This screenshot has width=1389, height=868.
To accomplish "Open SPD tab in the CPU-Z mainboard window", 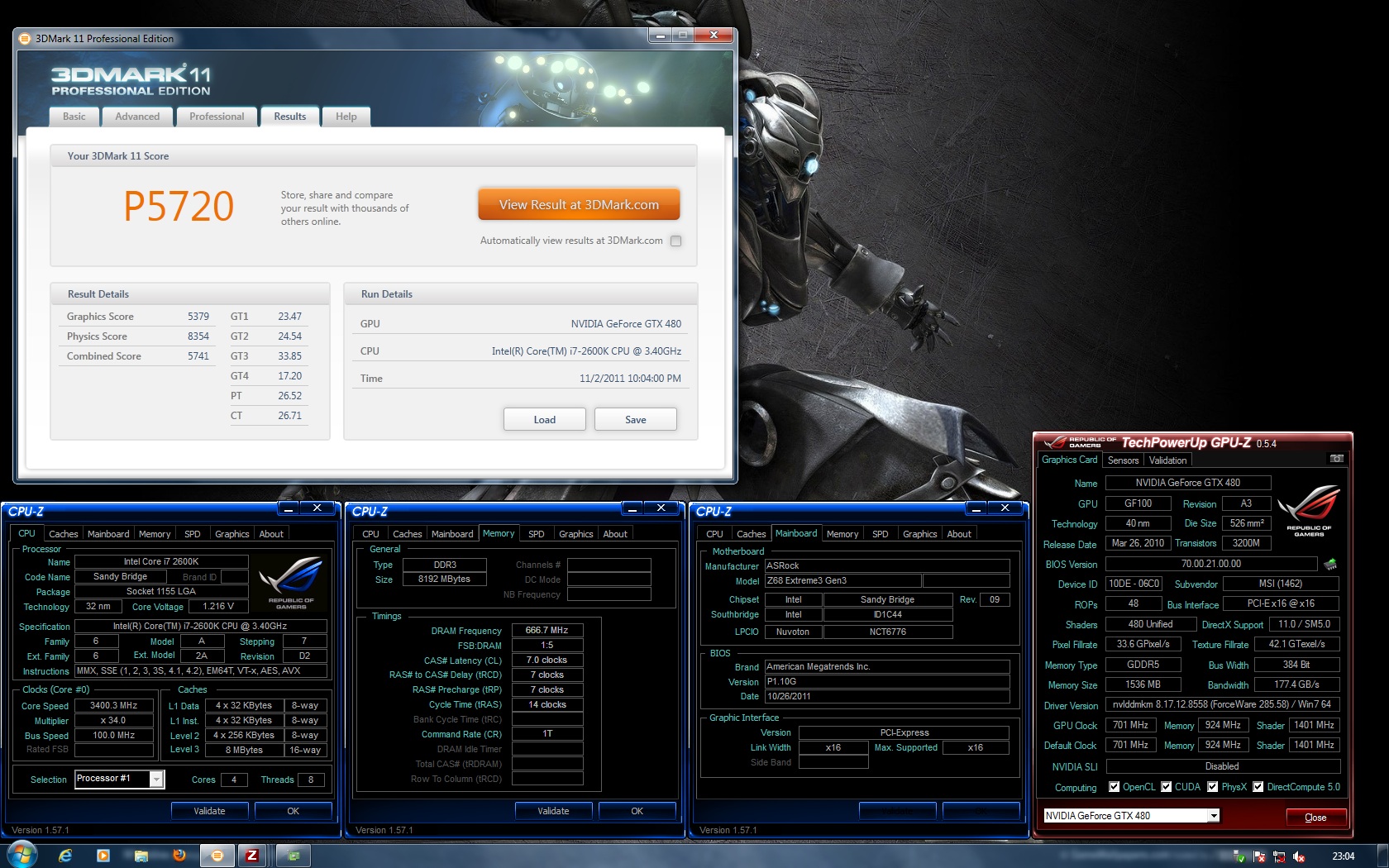I will coord(880,534).
